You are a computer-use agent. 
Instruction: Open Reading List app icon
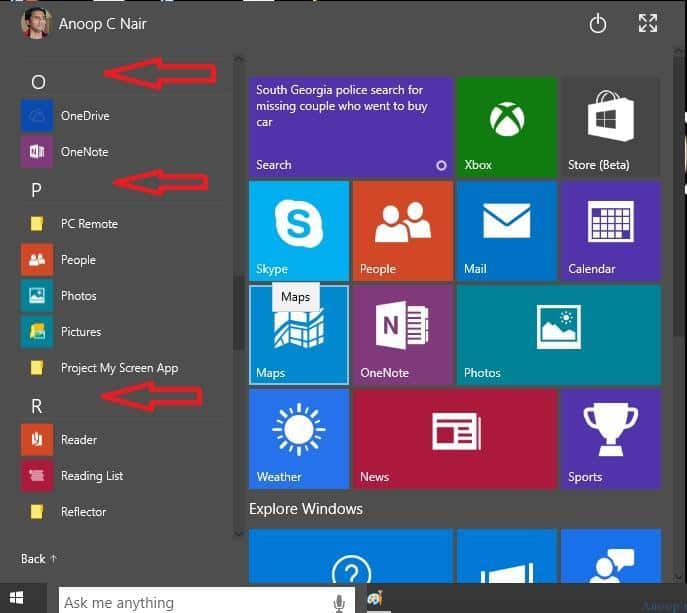point(37,475)
